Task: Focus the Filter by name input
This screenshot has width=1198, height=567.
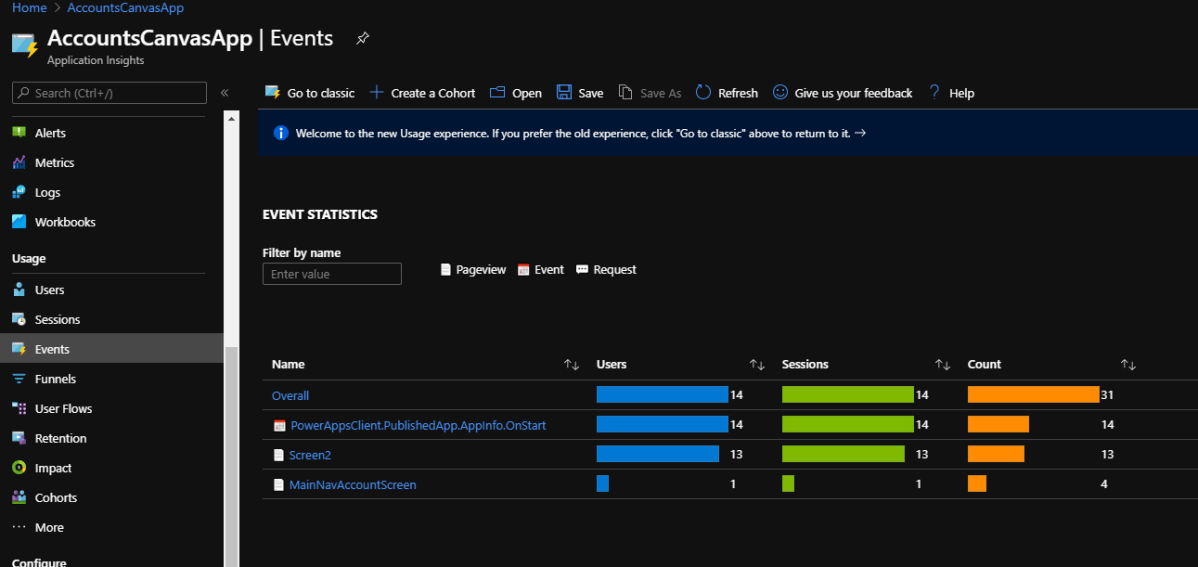Action: point(332,274)
